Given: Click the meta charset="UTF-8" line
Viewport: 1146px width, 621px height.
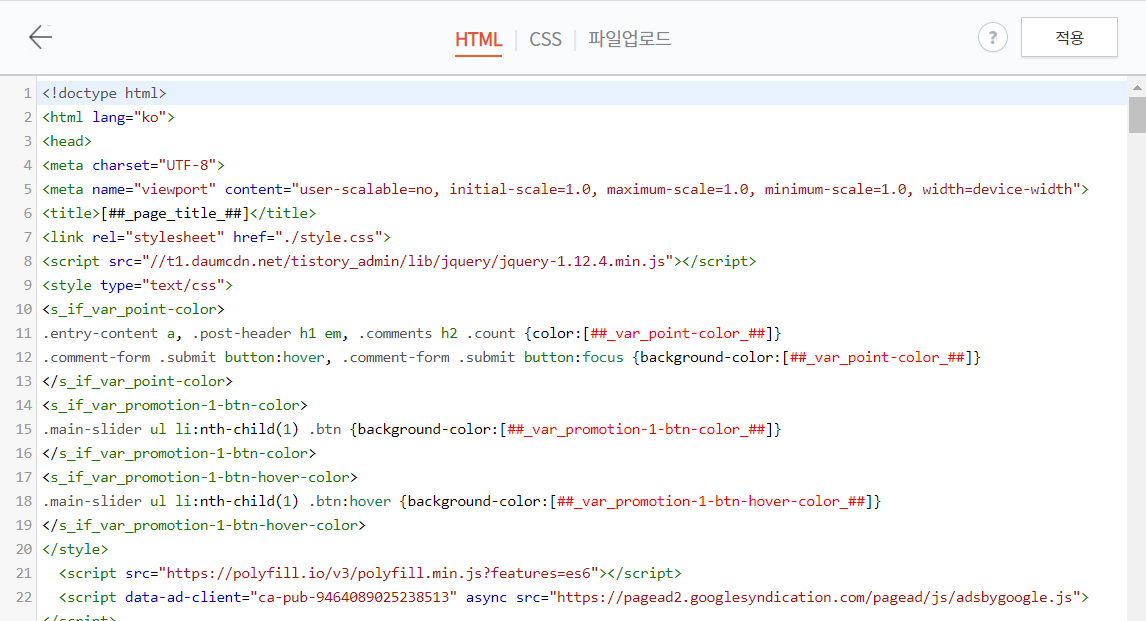Looking at the screenshot, I should pos(133,165).
